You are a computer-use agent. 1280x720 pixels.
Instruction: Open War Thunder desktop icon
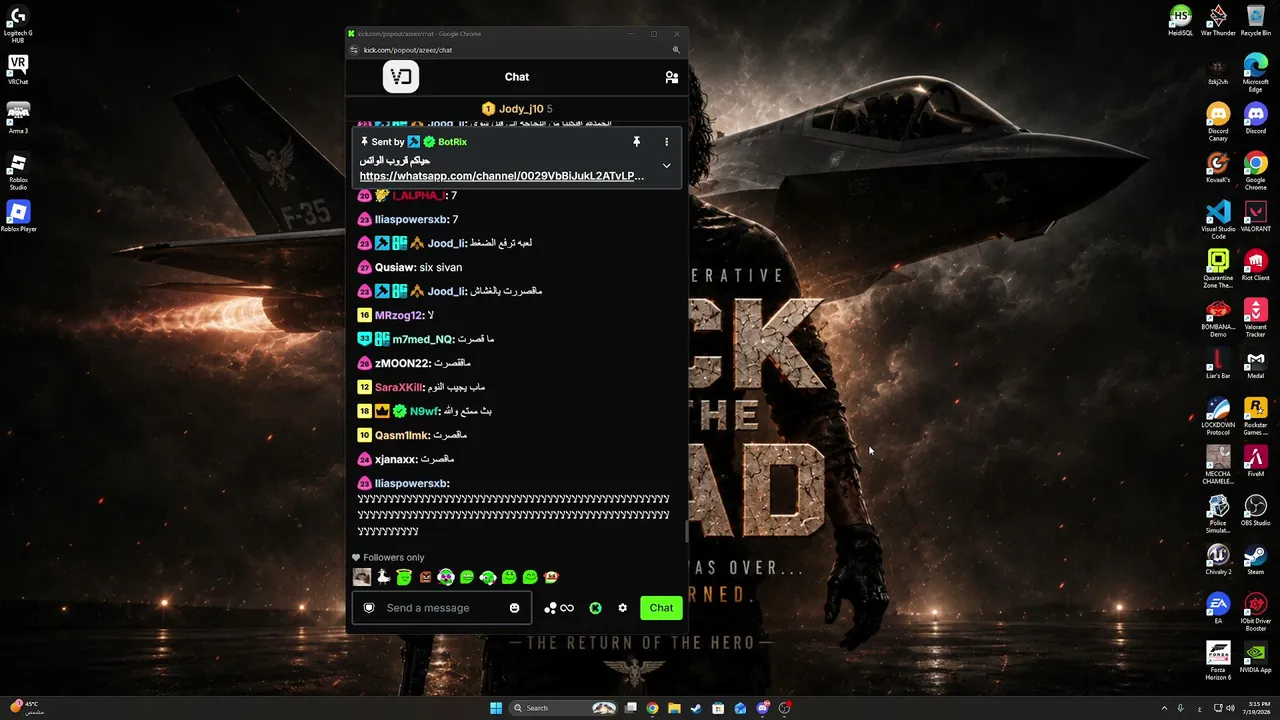1218,21
